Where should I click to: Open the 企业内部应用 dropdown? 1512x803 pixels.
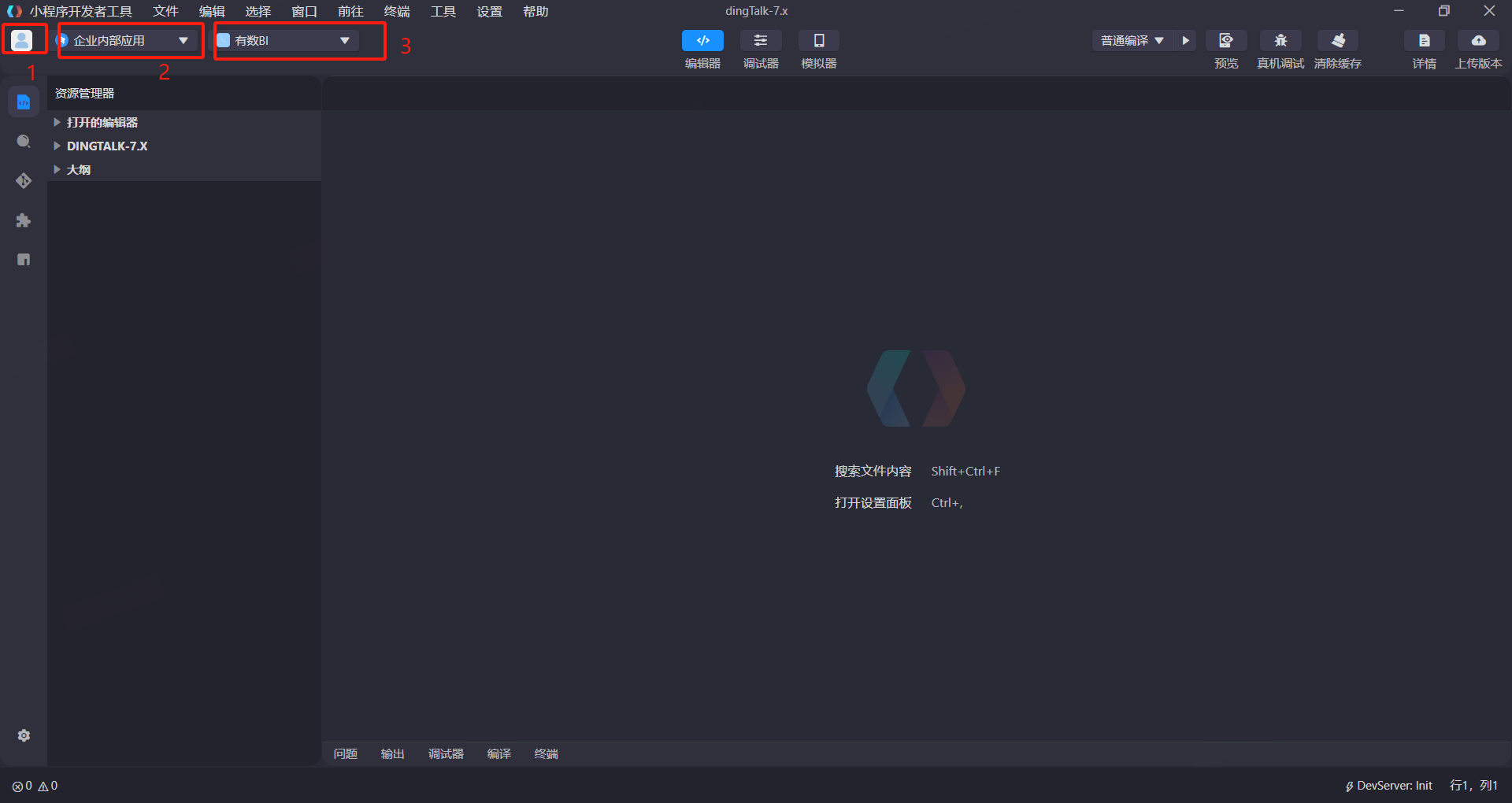click(126, 41)
